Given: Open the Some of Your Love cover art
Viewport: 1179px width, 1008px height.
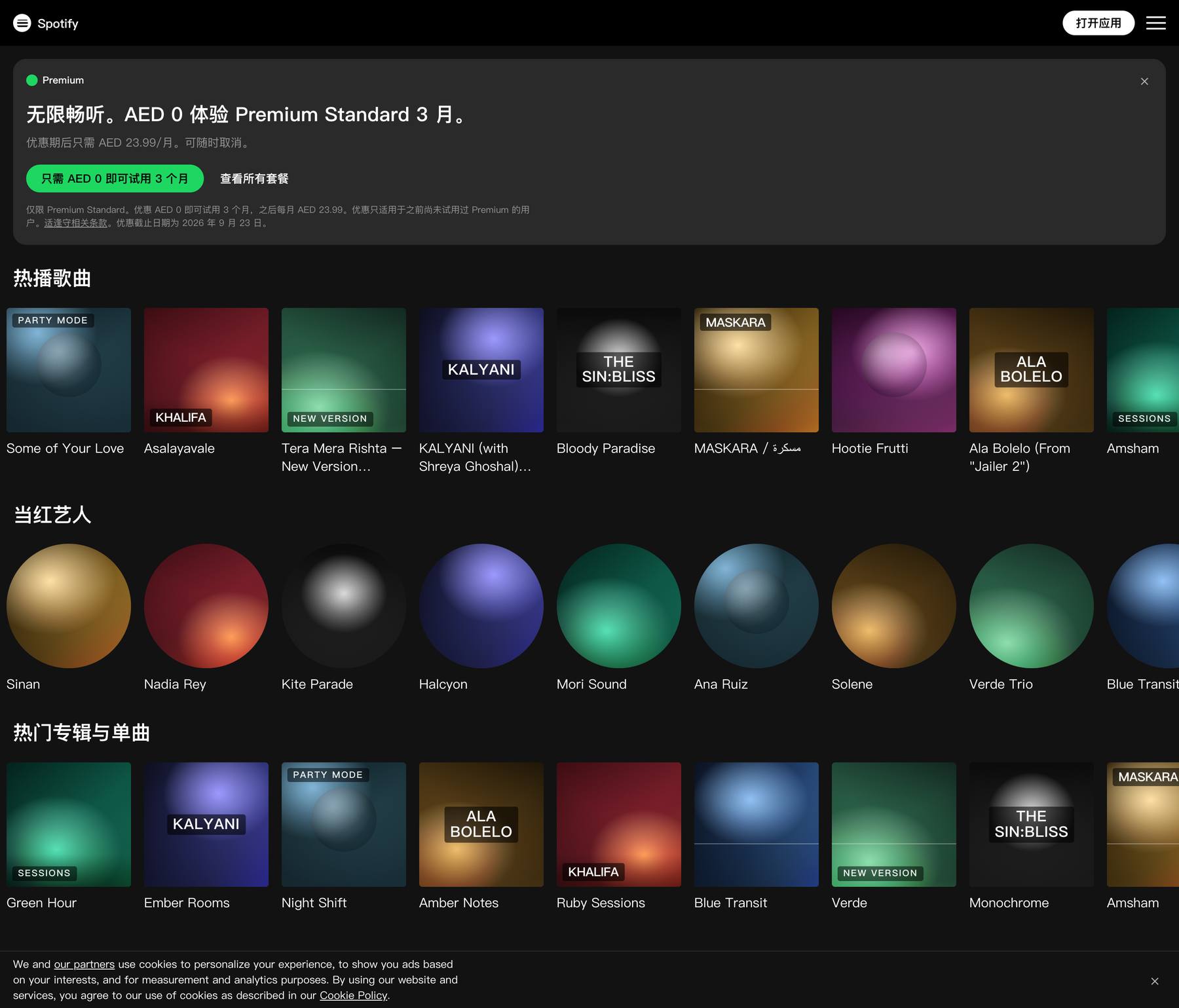Looking at the screenshot, I should coord(69,370).
